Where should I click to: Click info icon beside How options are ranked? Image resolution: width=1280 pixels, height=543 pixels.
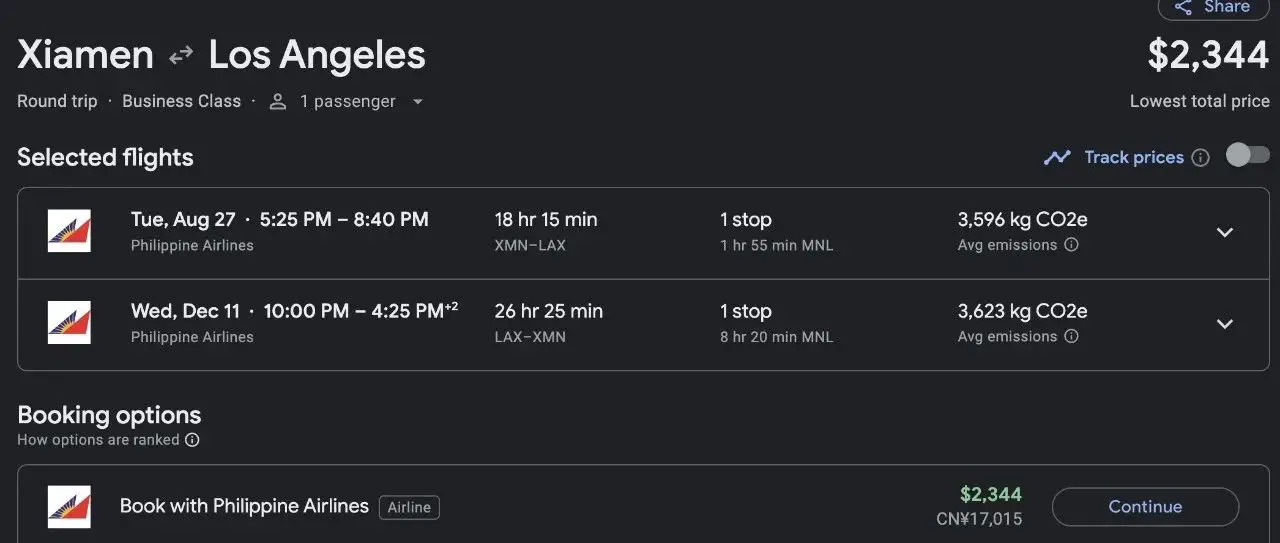click(192, 440)
